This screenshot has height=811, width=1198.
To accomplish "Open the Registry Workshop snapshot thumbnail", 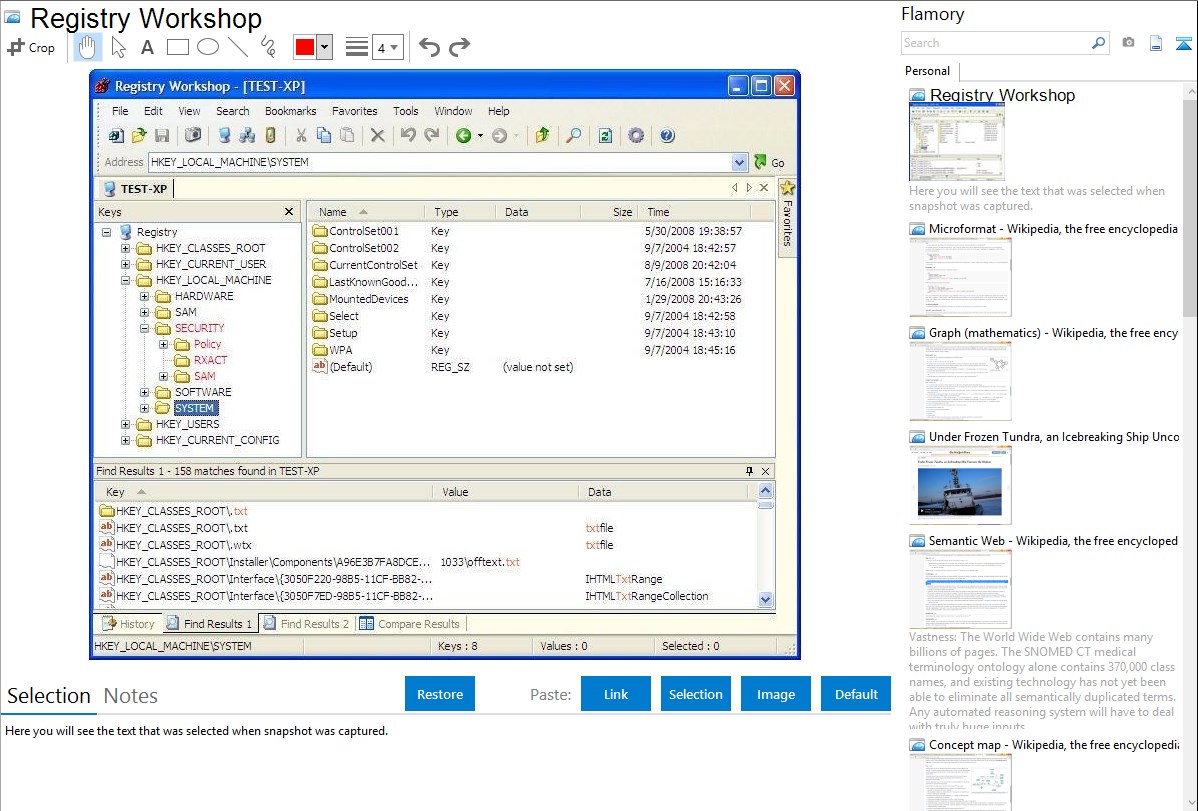I will pos(957,142).
